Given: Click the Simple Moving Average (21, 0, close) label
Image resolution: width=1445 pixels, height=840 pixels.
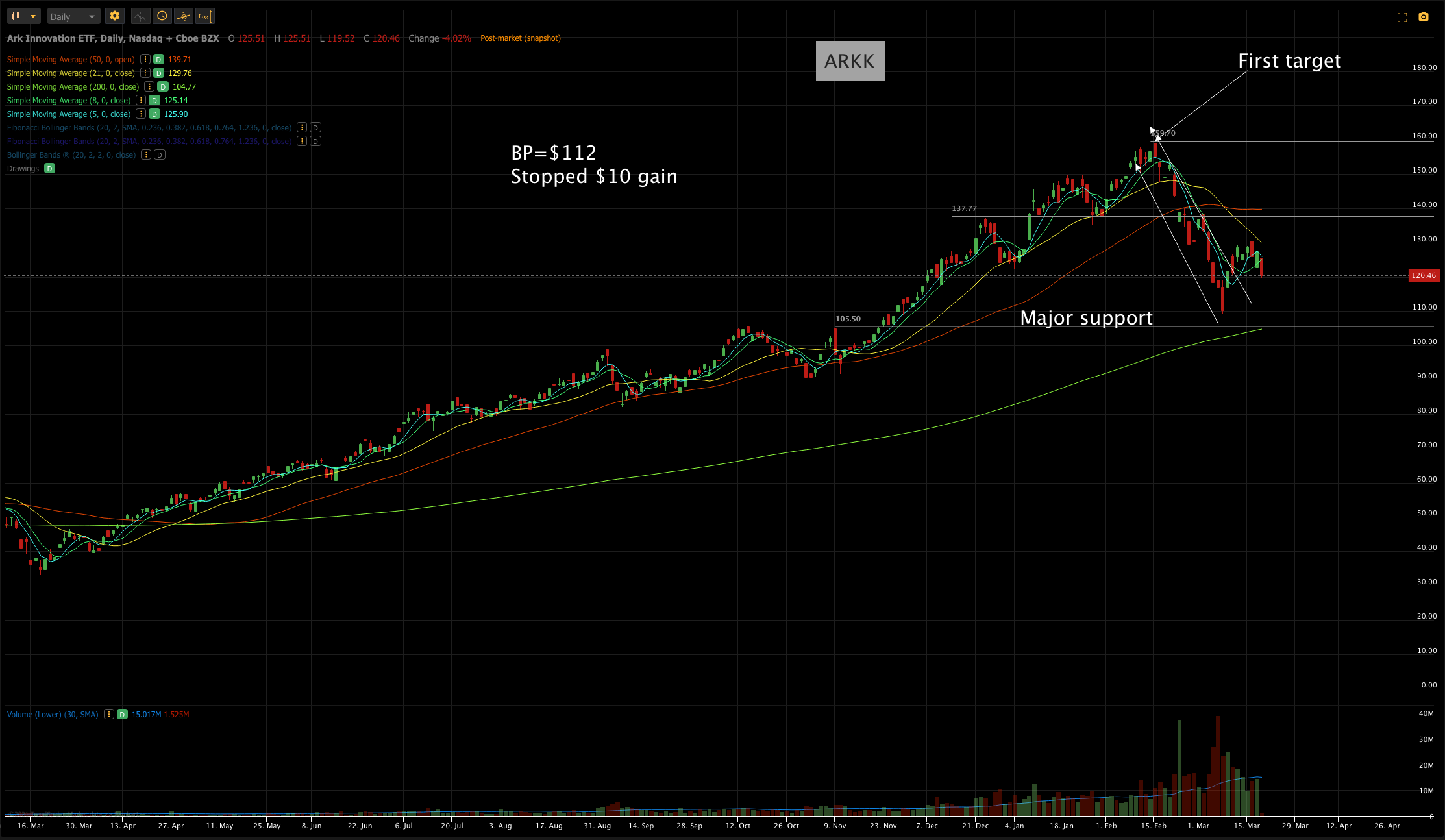Looking at the screenshot, I should coord(71,73).
